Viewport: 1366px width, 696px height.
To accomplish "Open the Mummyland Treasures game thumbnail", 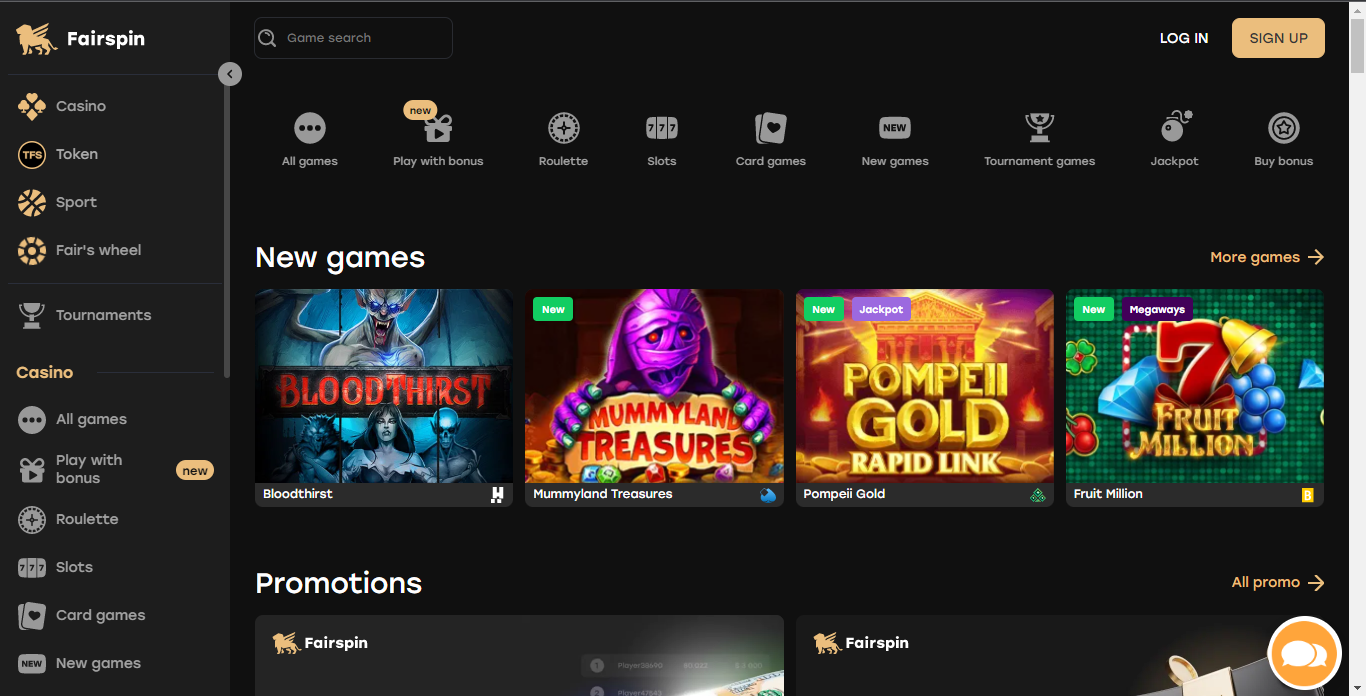I will pyautogui.click(x=654, y=386).
